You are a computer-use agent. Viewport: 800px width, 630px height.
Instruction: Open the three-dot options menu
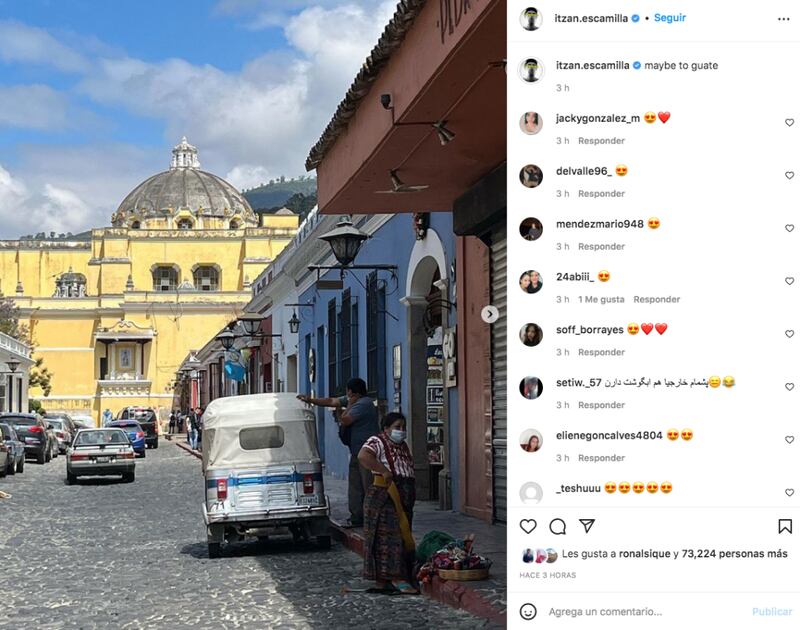(784, 19)
